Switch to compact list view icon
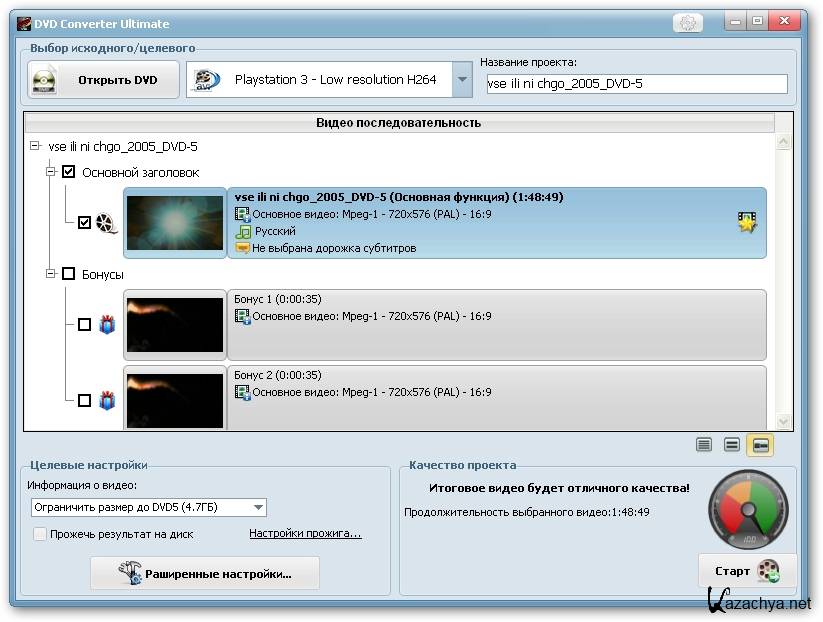This screenshot has width=823, height=622. tap(704, 445)
